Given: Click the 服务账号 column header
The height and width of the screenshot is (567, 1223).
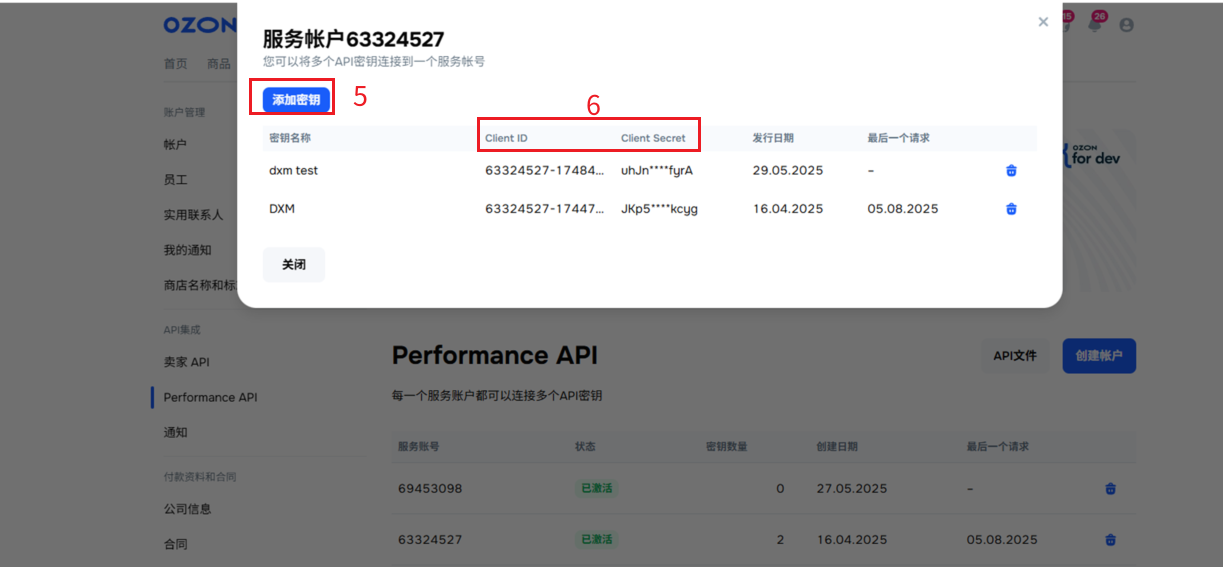Looking at the screenshot, I should 418,447.
